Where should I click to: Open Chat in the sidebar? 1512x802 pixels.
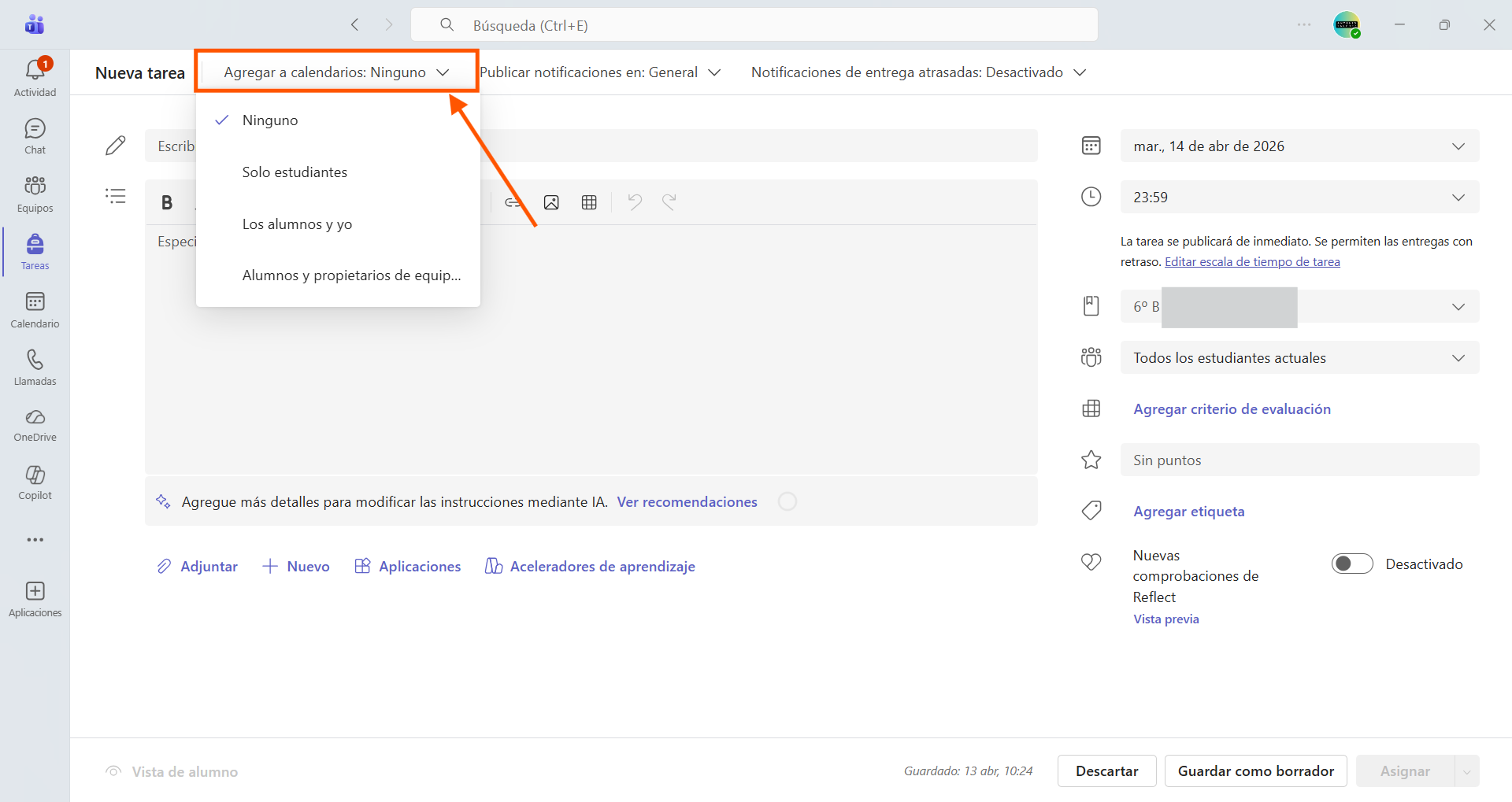click(35, 136)
